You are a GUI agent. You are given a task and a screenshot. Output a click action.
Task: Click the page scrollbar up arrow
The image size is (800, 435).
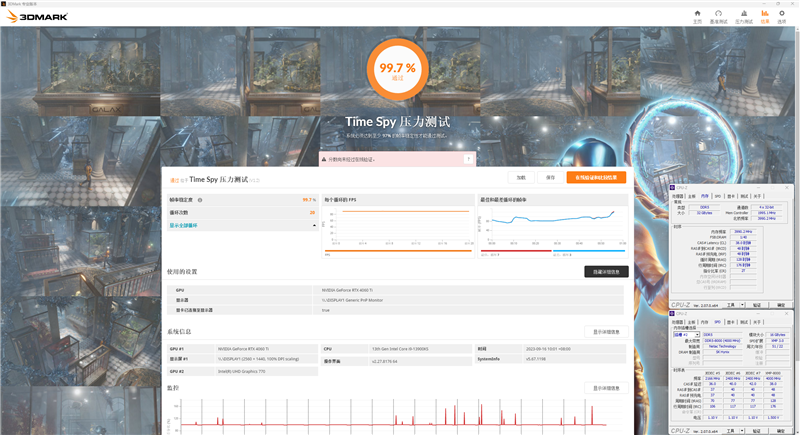tap(797, 29)
